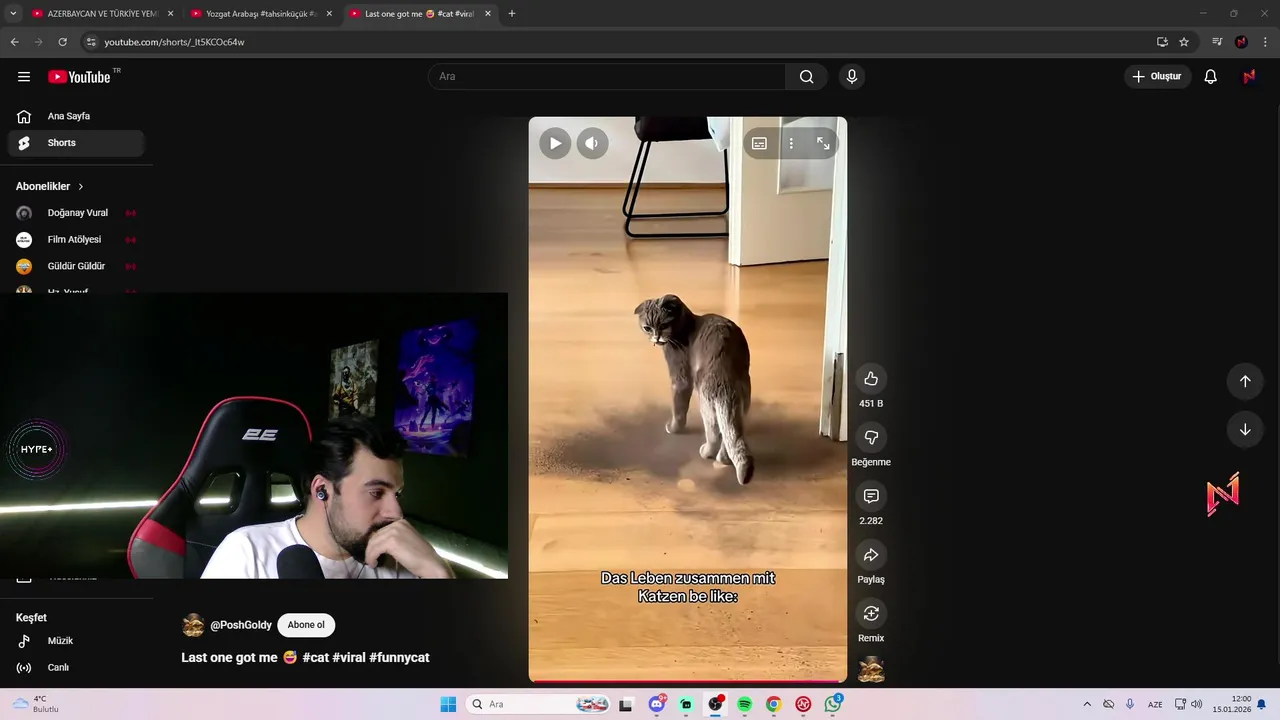Viewport: 1280px width, 720px height.
Task: Seek on the red Short progress bar
Action: coord(688,681)
